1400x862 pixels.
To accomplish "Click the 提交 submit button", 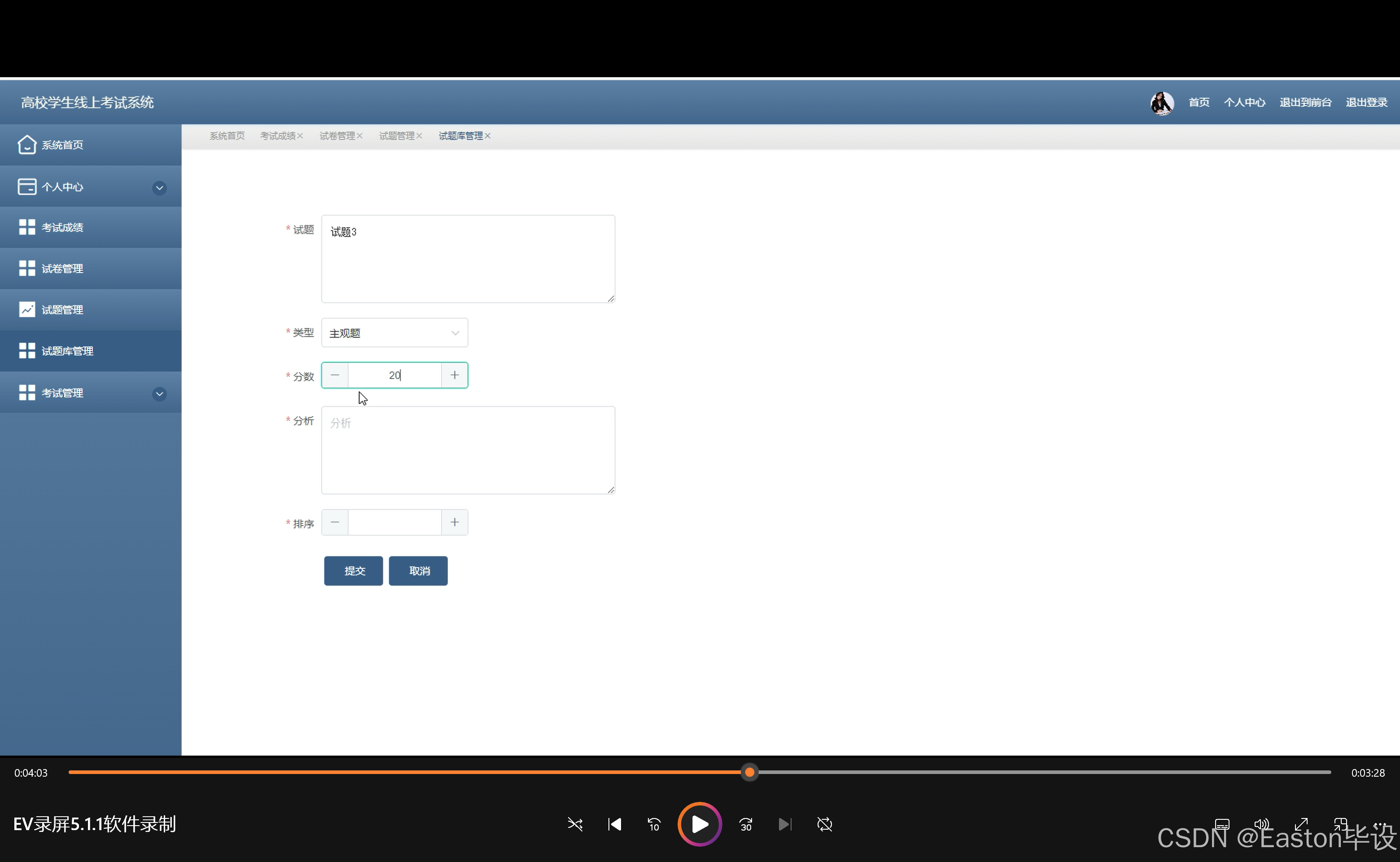I will coord(353,571).
